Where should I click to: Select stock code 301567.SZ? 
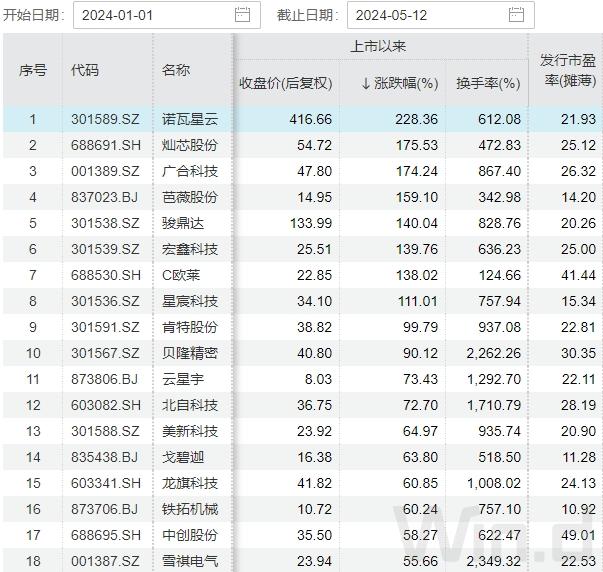coord(105,353)
